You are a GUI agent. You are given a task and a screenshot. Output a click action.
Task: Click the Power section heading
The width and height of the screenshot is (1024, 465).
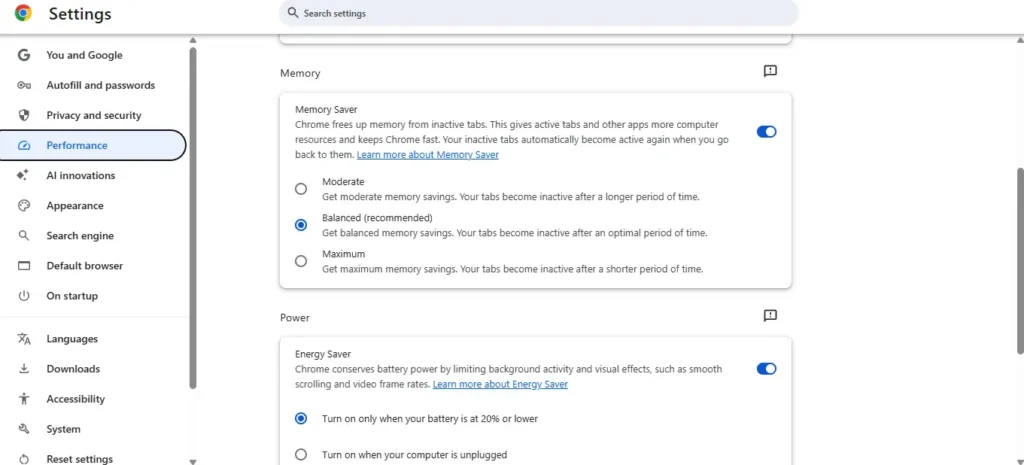coord(295,317)
